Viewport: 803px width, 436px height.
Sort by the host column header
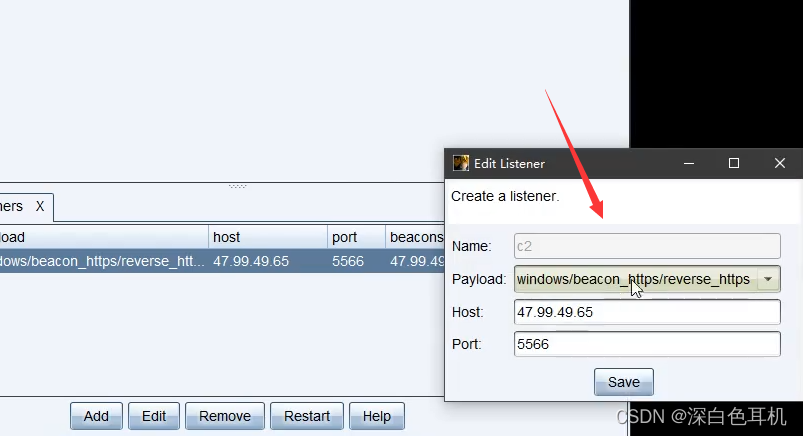pyautogui.click(x=268, y=237)
